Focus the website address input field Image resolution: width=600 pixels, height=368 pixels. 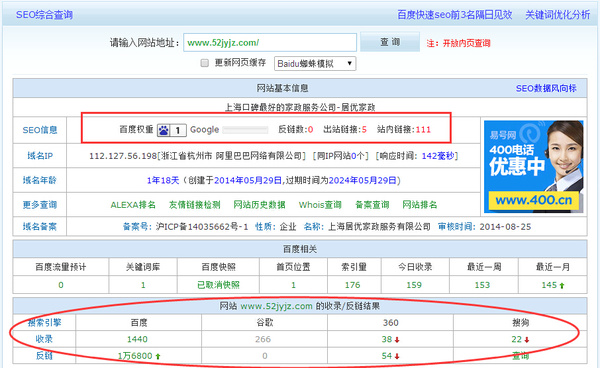pyautogui.click(x=270, y=42)
